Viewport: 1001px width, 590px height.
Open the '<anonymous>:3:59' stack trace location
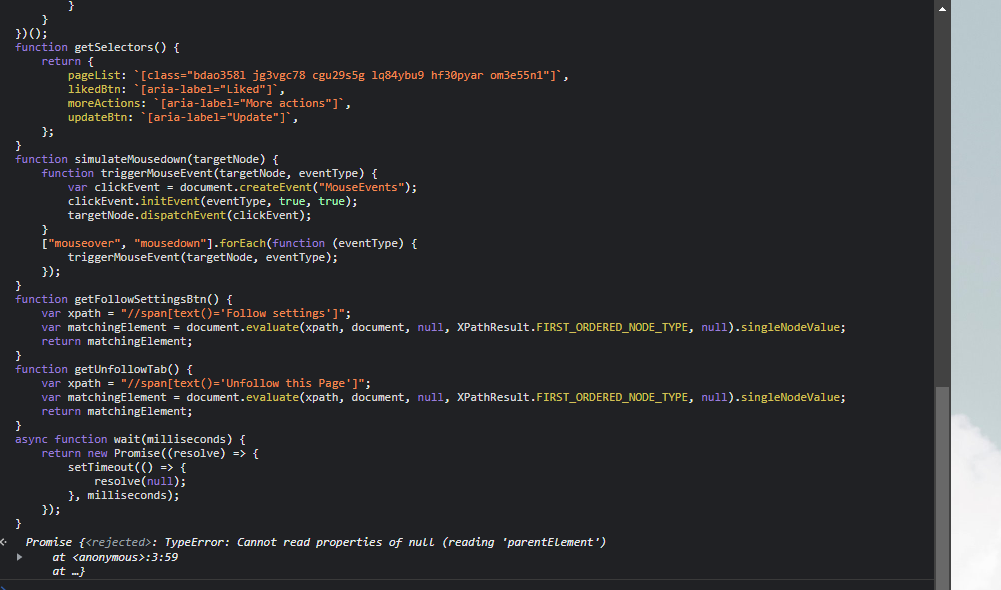[126, 557]
